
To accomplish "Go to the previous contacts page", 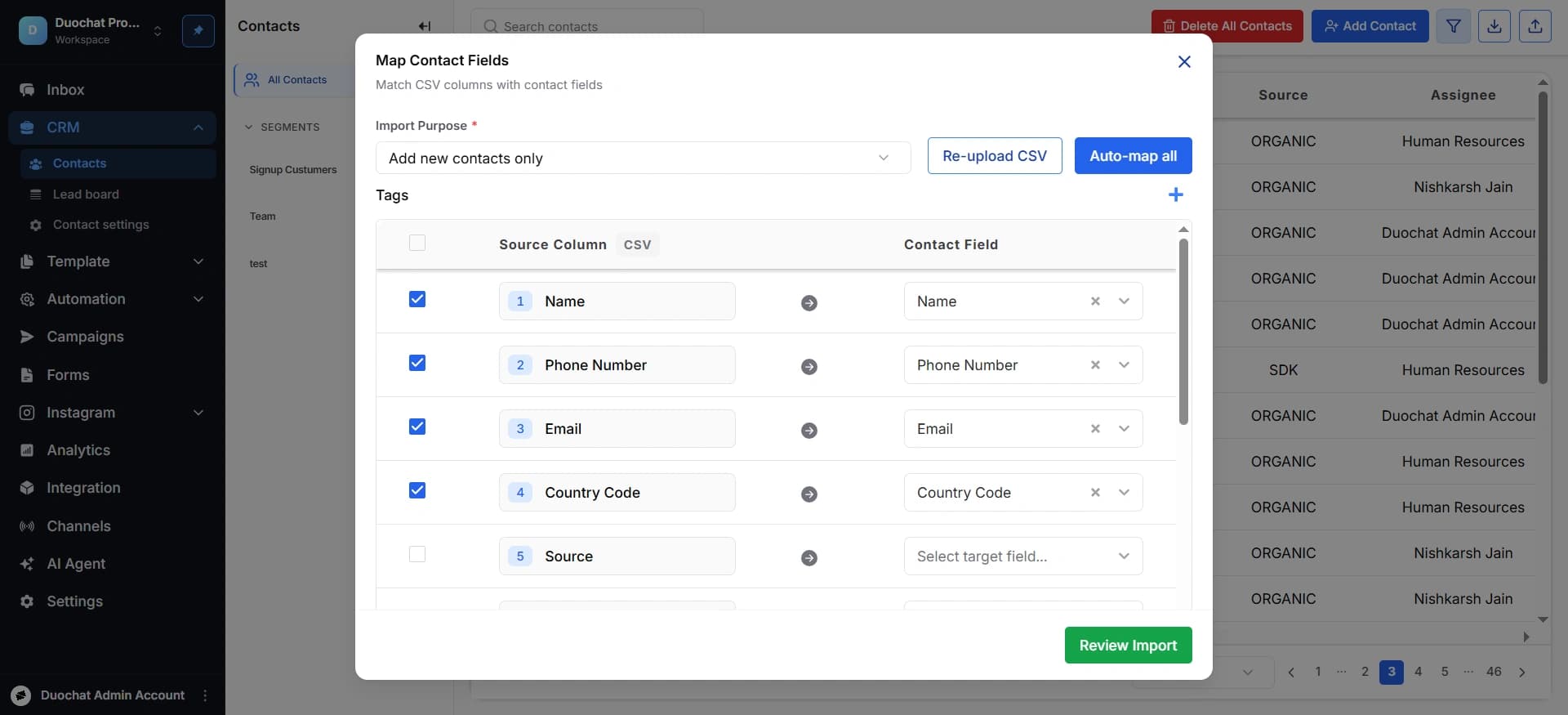I will click(1291, 673).
